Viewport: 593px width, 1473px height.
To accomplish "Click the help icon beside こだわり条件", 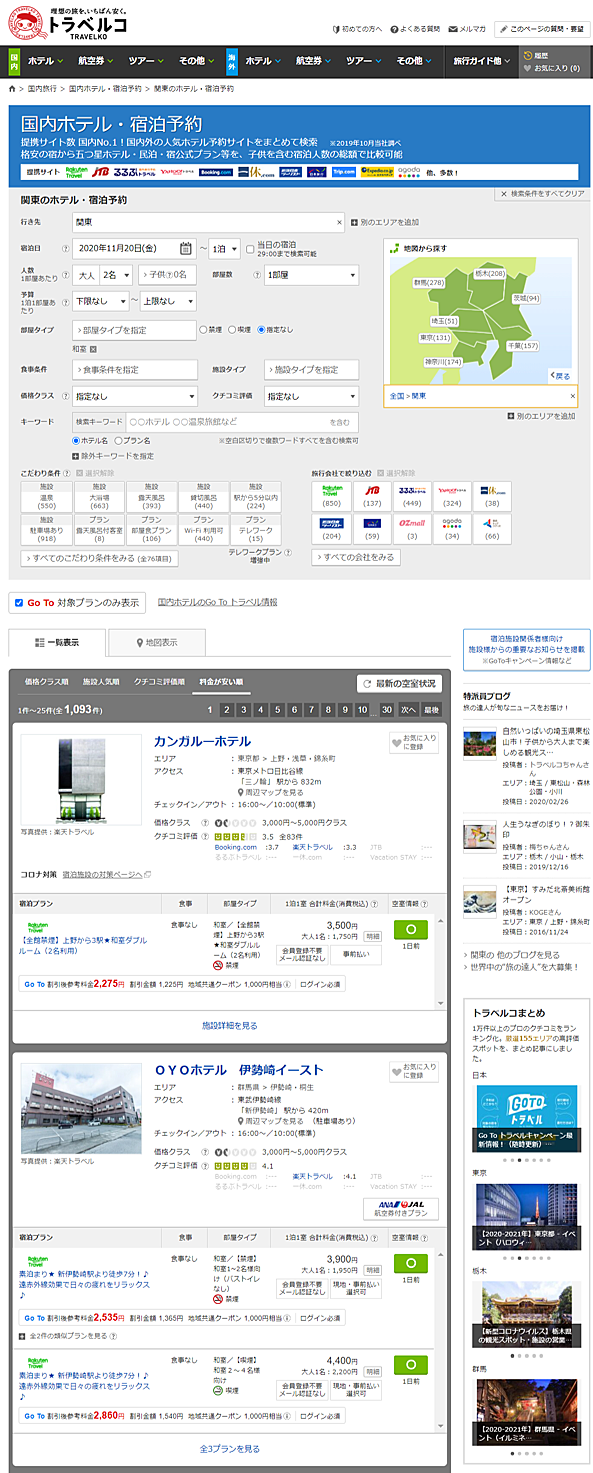I will tap(66, 472).
